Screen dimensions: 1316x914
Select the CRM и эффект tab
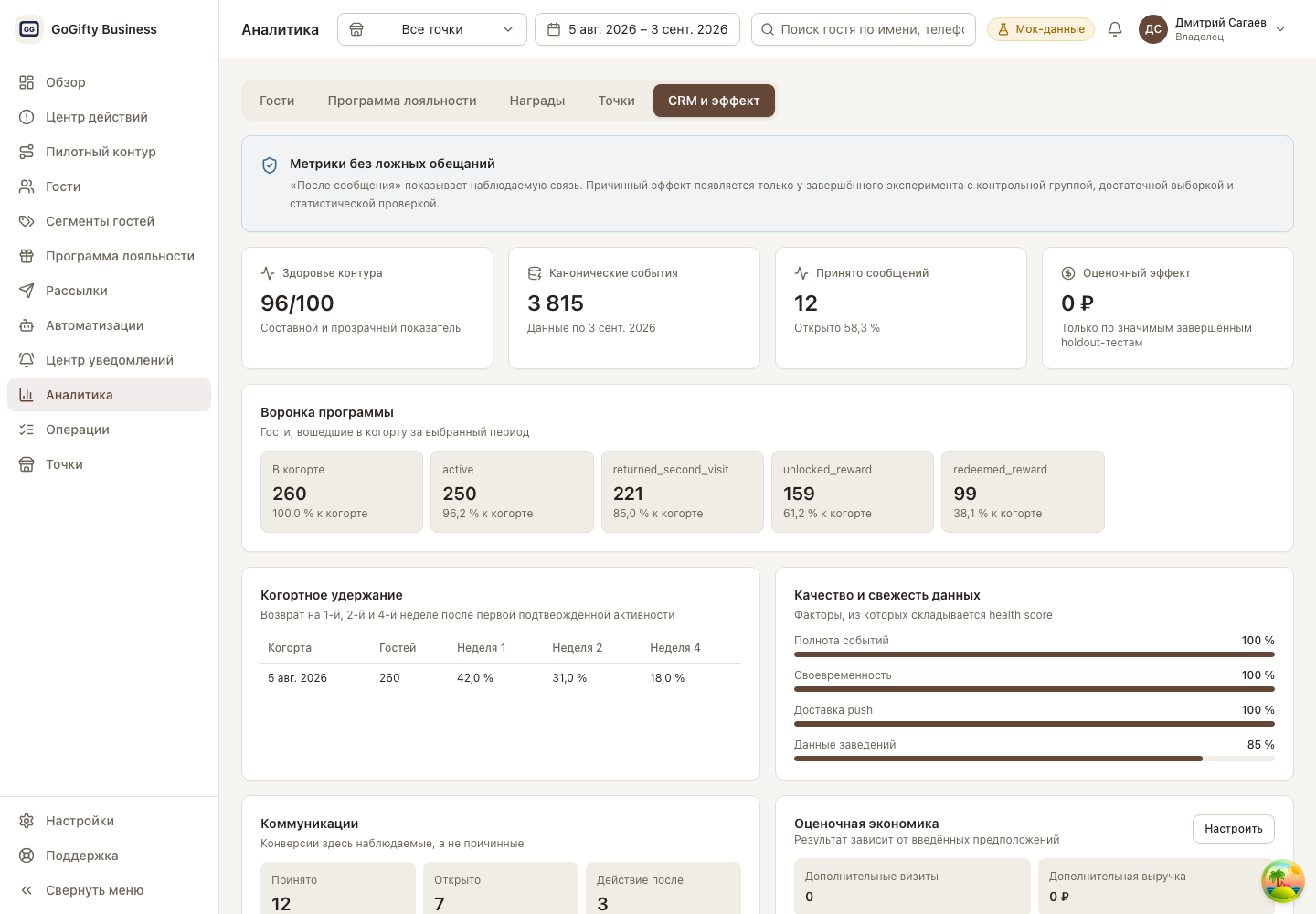[714, 101]
